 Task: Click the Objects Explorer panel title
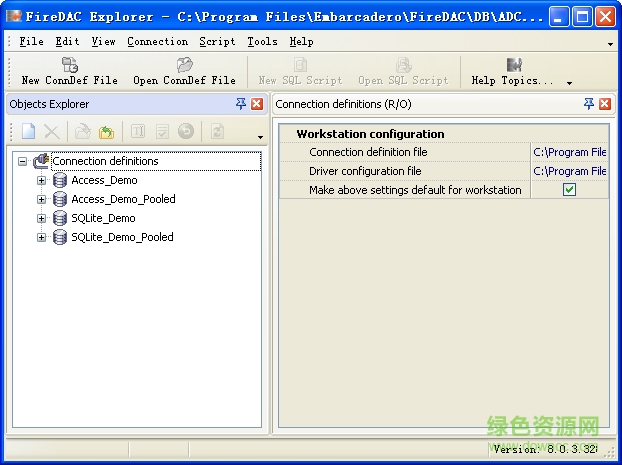tap(49, 104)
